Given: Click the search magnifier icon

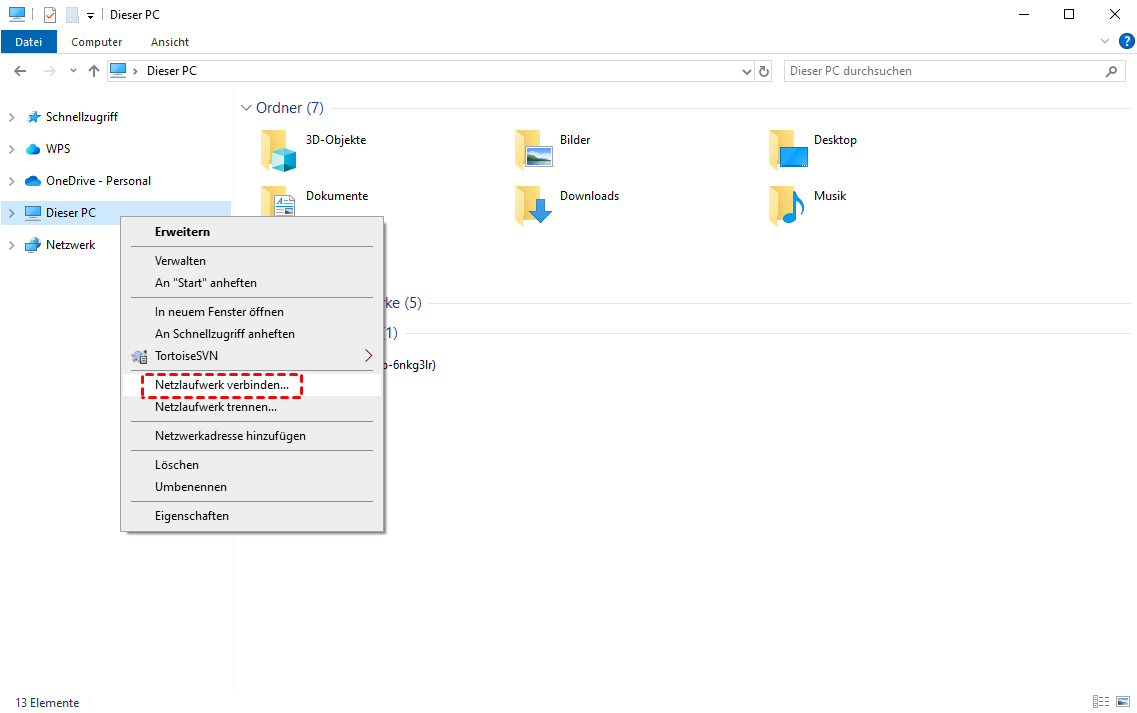Looking at the screenshot, I should [1111, 71].
